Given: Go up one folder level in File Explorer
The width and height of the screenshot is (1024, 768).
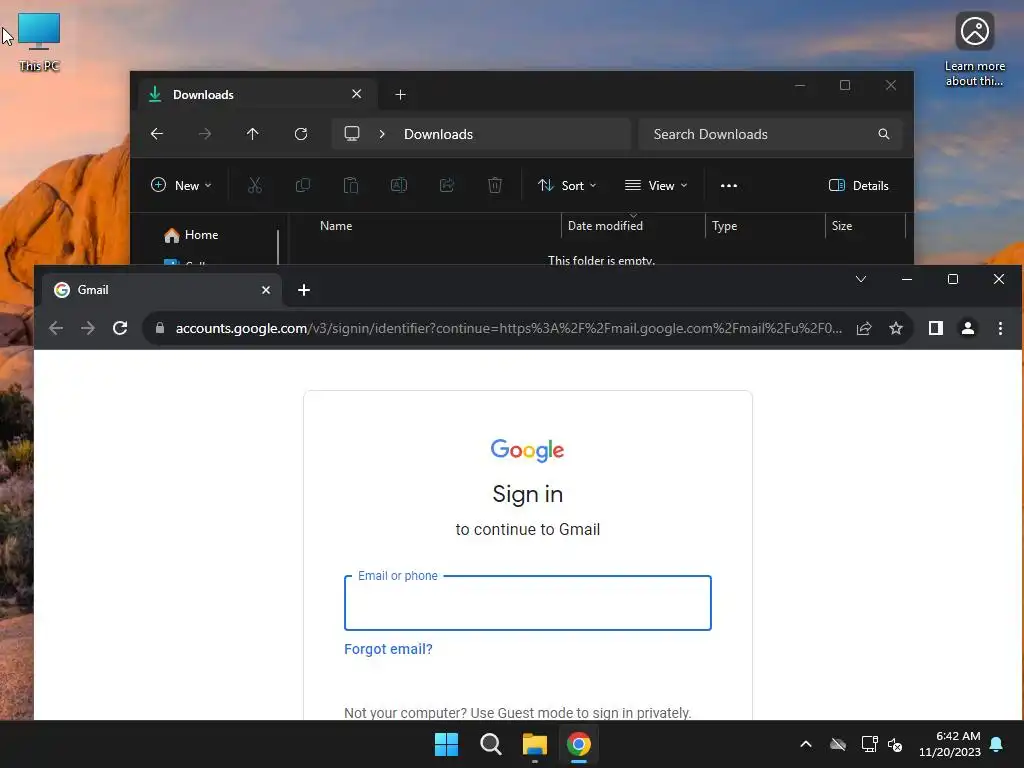Looking at the screenshot, I should [x=253, y=134].
